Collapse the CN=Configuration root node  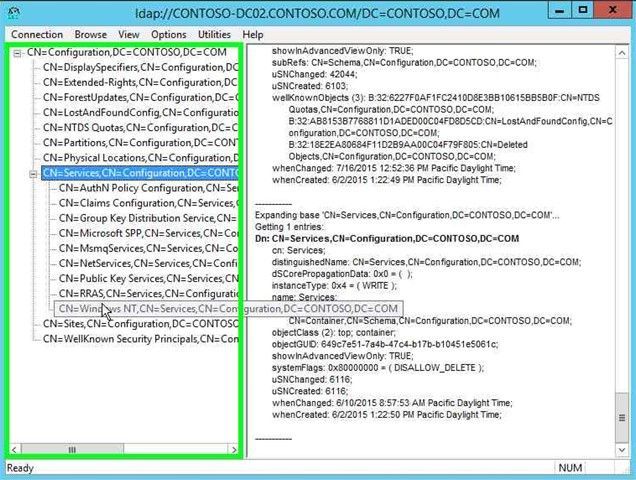(17, 53)
